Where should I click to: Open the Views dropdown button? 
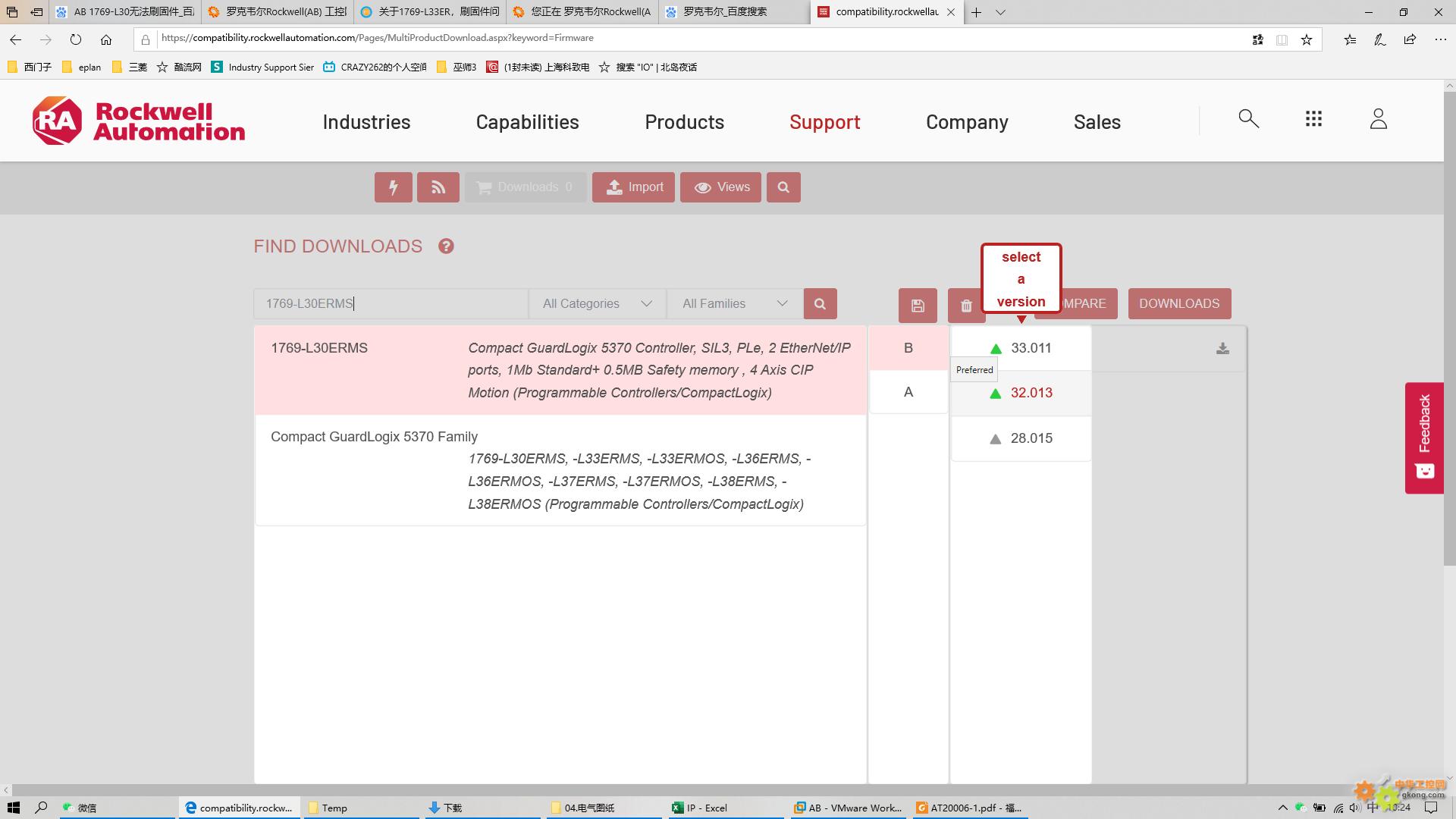click(x=720, y=187)
